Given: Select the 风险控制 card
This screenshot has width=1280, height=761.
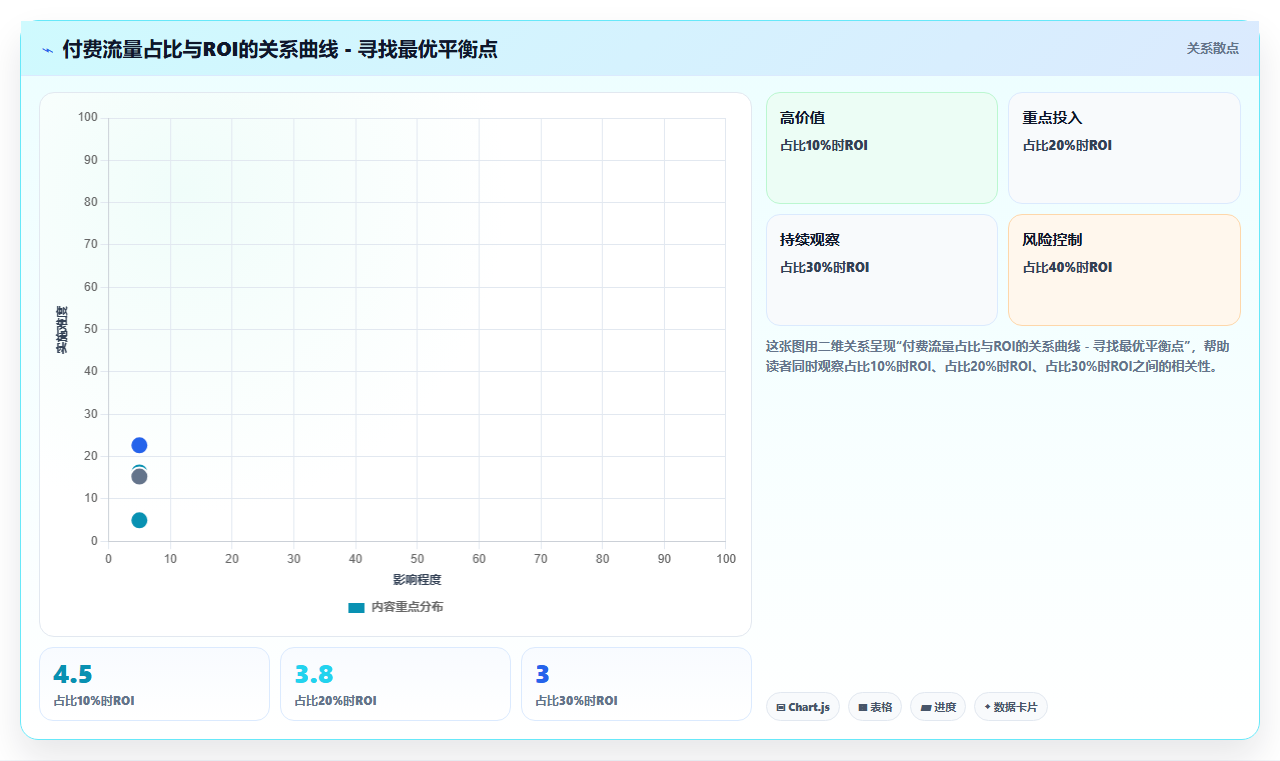Looking at the screenshot, I should (x=1124, y=270).
